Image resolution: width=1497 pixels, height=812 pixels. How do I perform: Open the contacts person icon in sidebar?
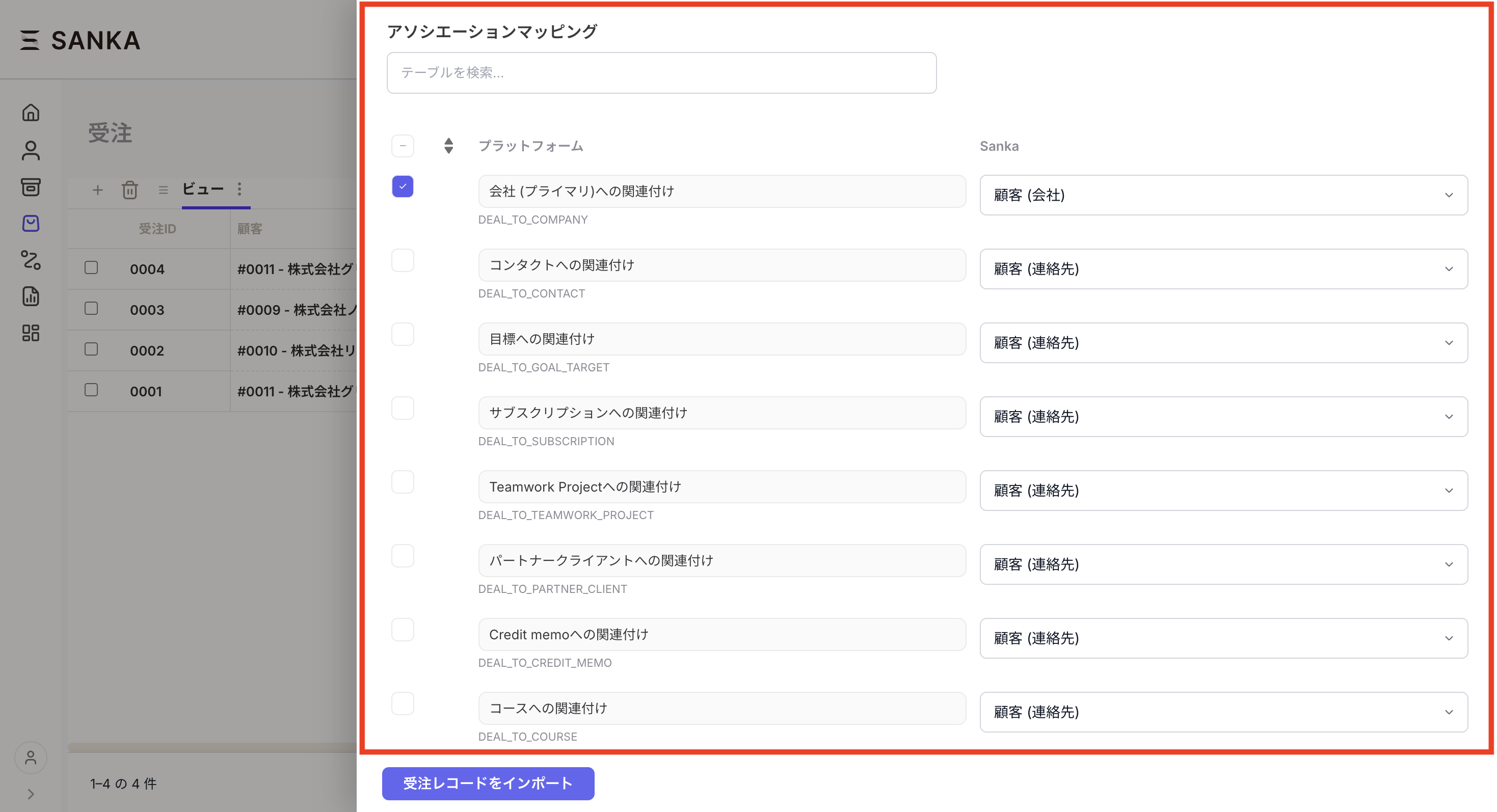30,150
